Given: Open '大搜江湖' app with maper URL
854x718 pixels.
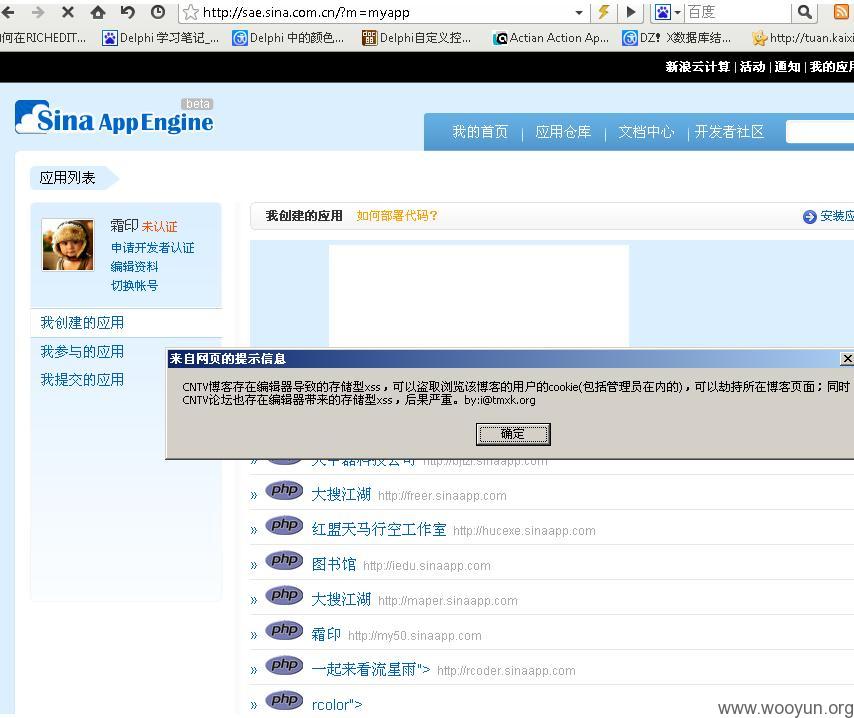Looking at the screenshot, I should pos(341,599).
